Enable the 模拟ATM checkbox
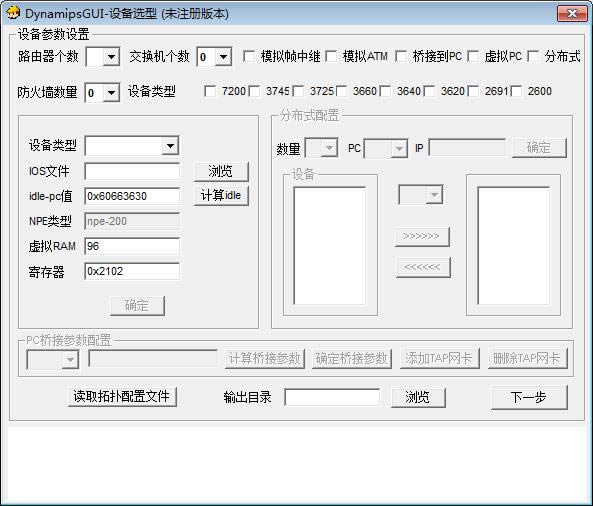This screenshot has width=593, height=506. coord(331,56)
